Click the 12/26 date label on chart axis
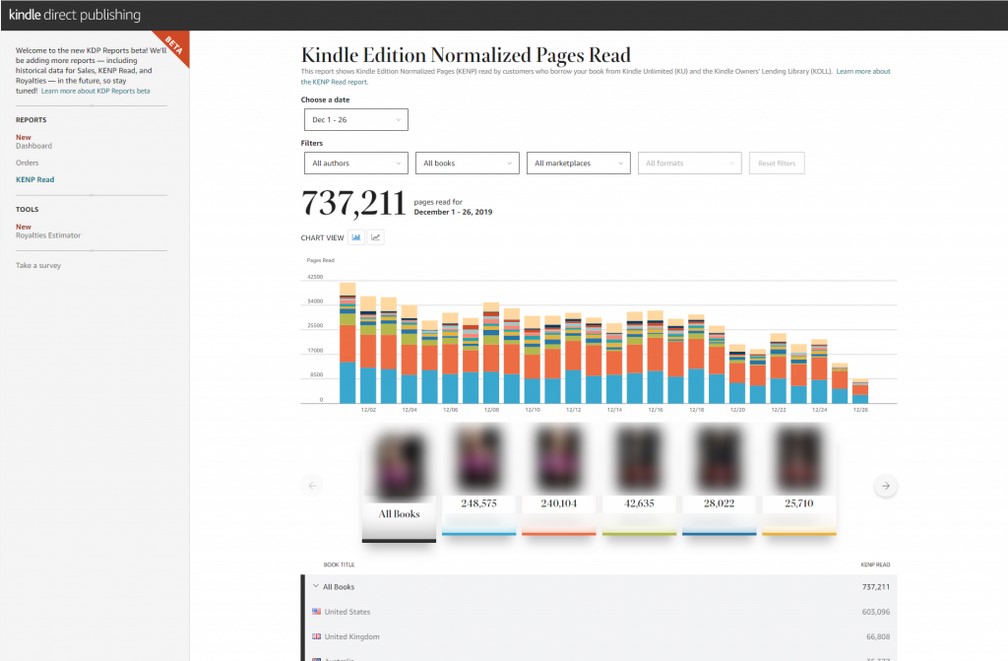The height and width of the screenshot is (661, 1008). point(860,410)
